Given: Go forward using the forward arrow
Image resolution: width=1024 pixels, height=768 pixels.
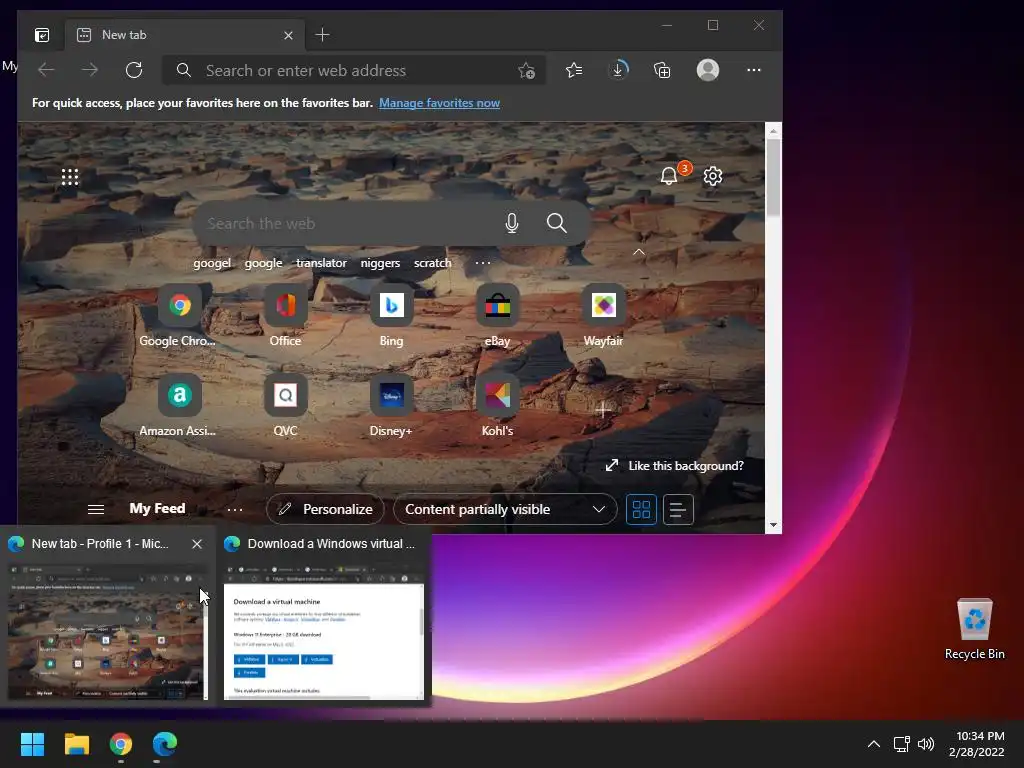Looking at the screenshot, I should click(x=90, y=70).
